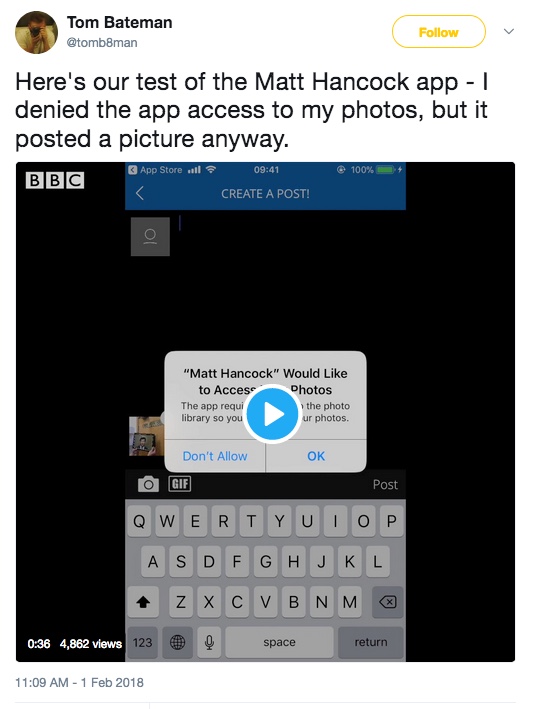Click the BBC logo on the video
This screenshot has width=546, height=709.
point(55,180)
